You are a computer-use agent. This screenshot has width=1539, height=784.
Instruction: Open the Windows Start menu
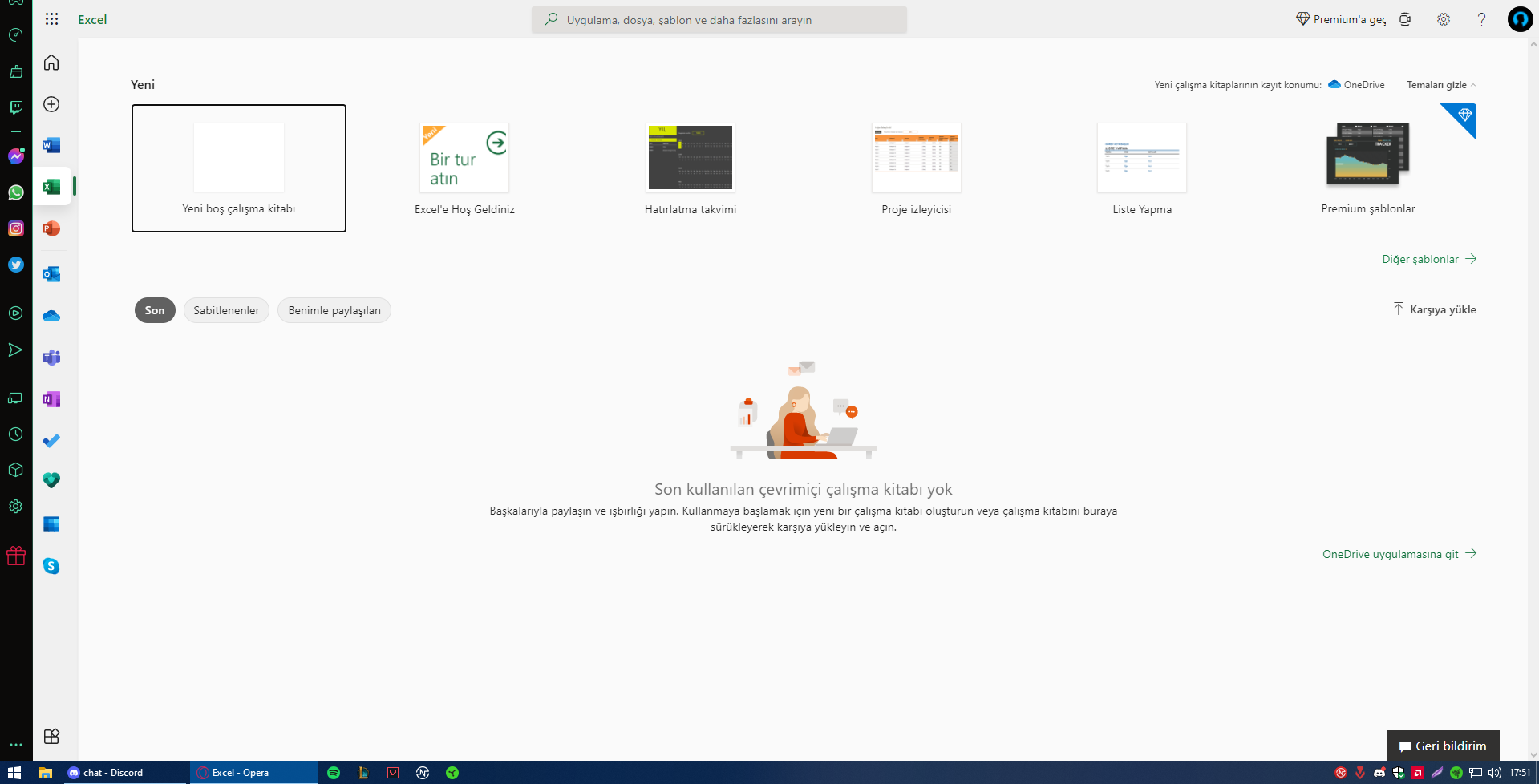(x=14, y=773)
